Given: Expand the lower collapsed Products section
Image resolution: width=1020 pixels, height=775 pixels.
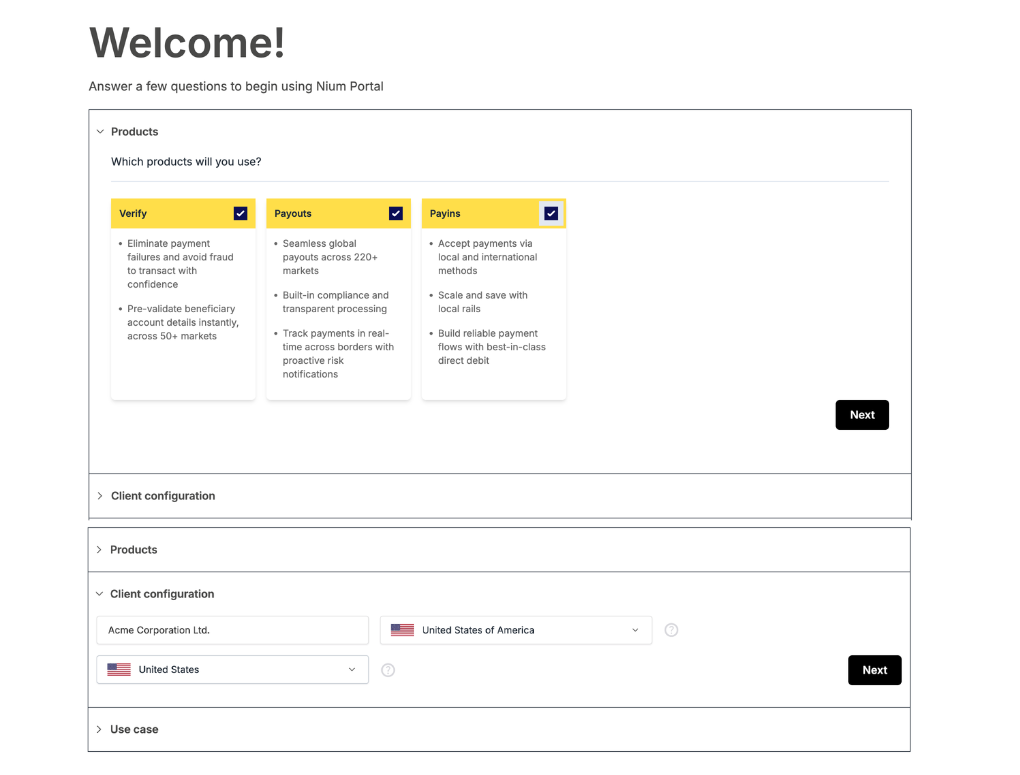Looking at the screenshot, I should [x=500, y=550].
